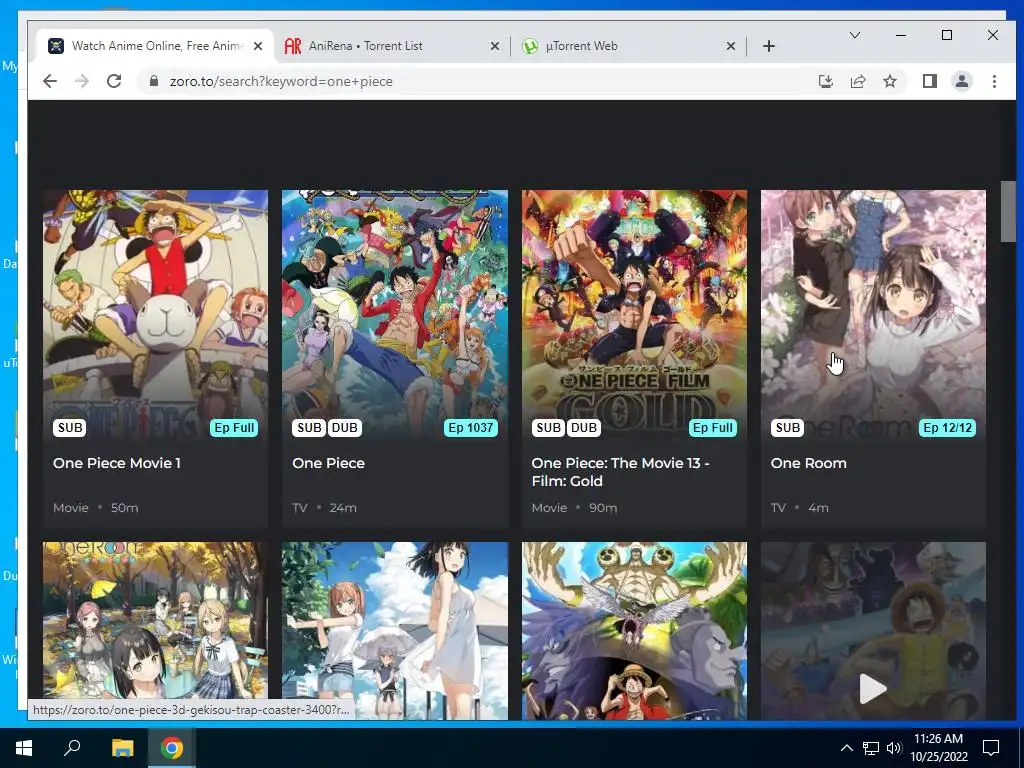Image resolution: width=1024 pixels, height=768 pixels.
Task: Expand the tab search chevron
Action: click(x=854, y=35)
